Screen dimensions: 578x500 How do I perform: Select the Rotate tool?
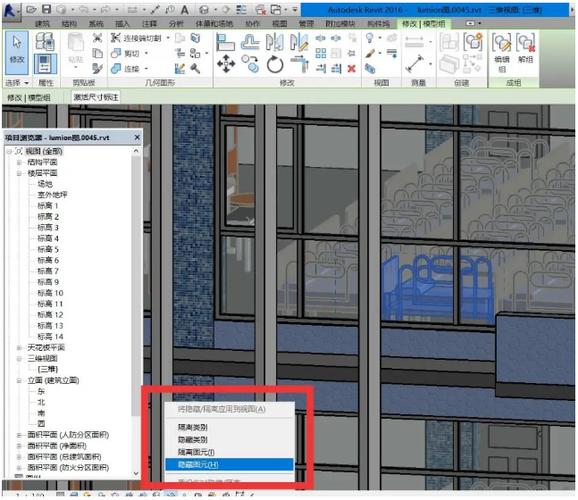(x=275, y=64)
